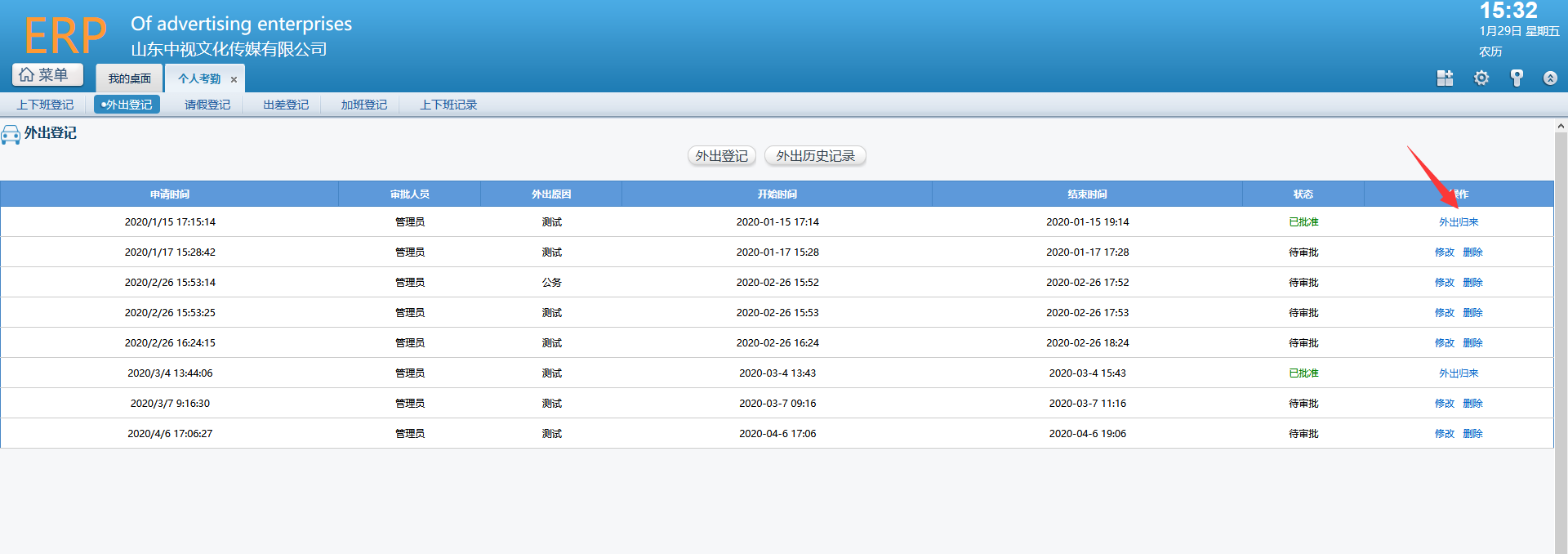Click 修改 for the 2020/2/26 15:53:25 row
The width and height of the screenshot is (1568, 554).
click(x=1445, y=313)
